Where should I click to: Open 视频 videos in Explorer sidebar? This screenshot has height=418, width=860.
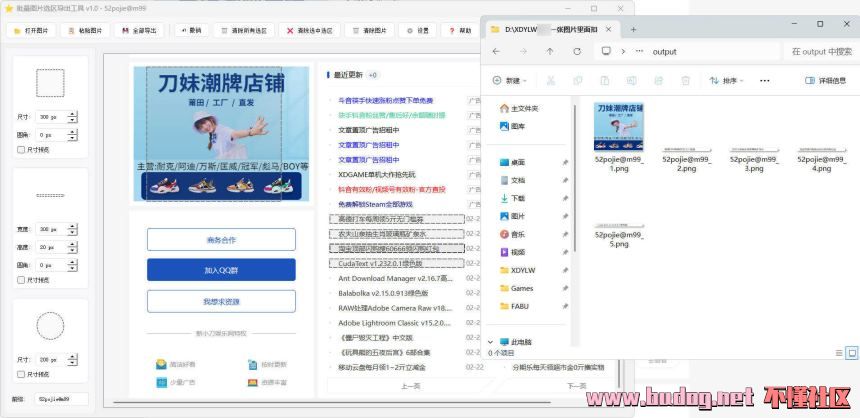click(513, 252)
